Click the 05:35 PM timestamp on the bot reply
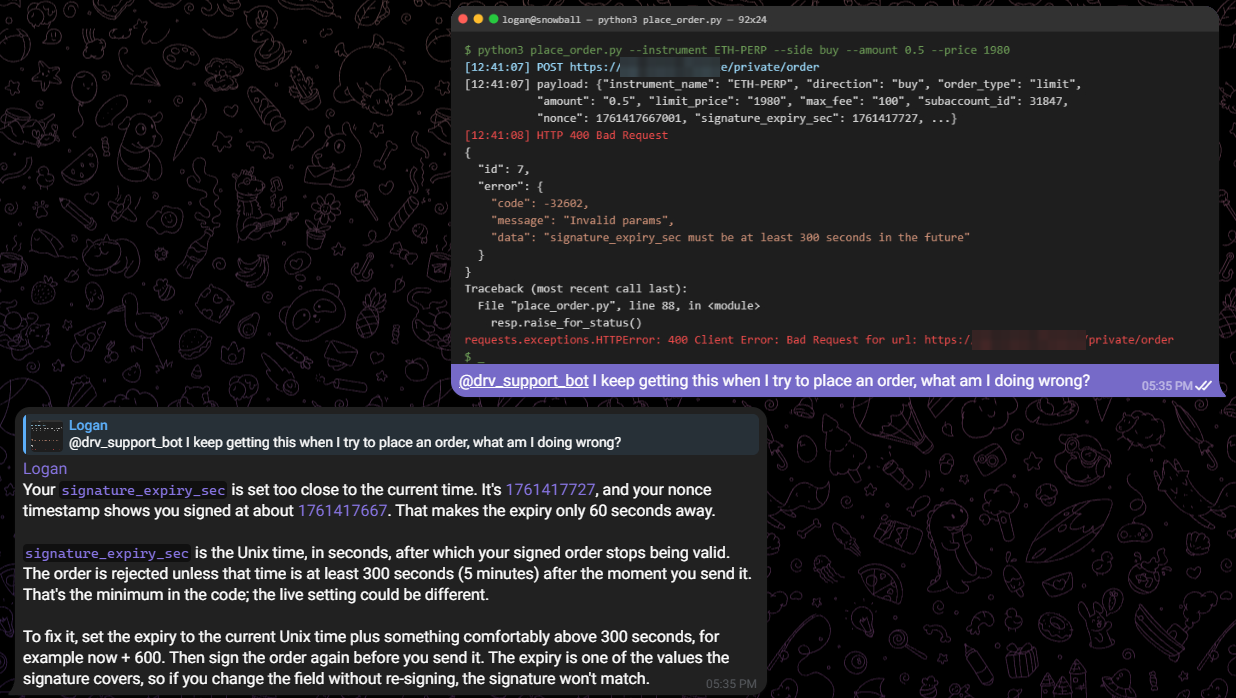1236x698 pixels. click(731, 684)
